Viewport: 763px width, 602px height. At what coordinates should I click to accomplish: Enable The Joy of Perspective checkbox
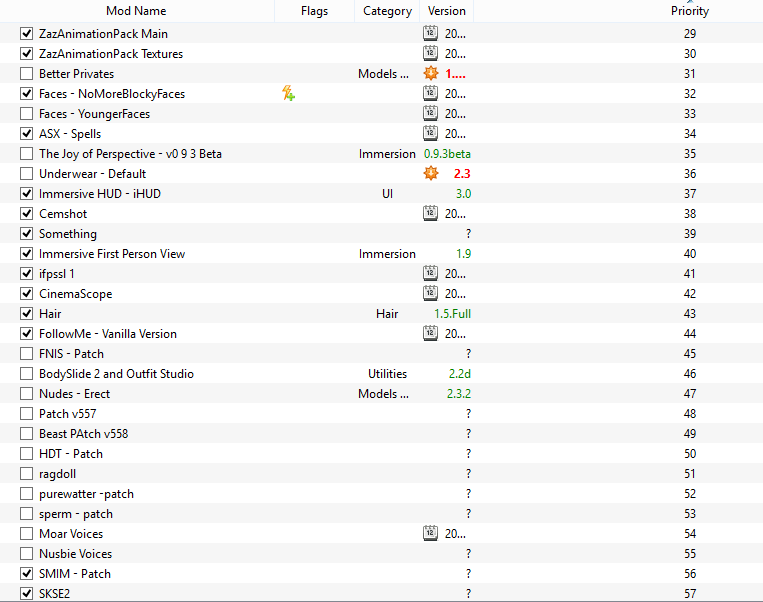tap(26, 154)
